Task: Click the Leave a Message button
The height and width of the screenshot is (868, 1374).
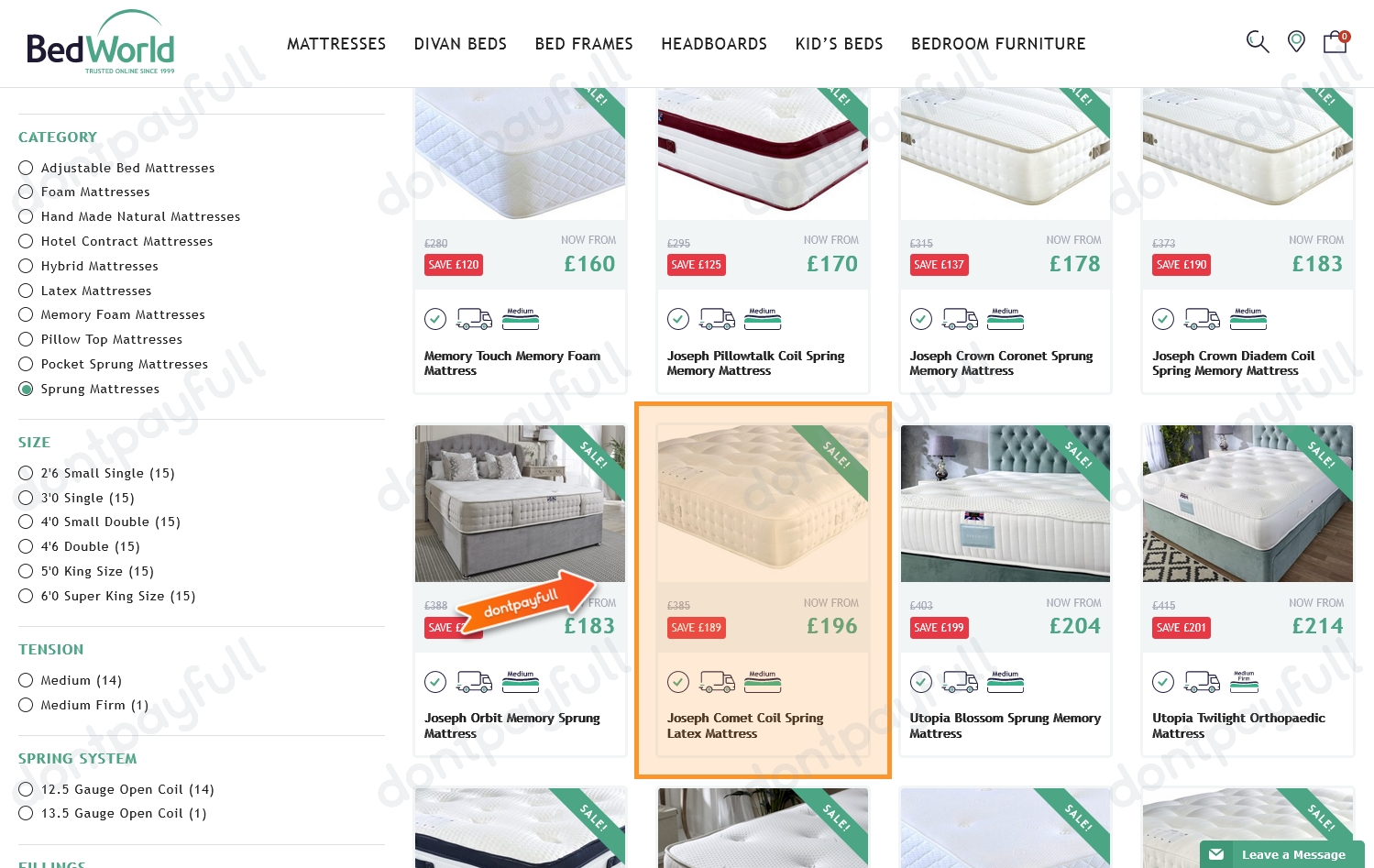Action: click(x=1281, y=854)
